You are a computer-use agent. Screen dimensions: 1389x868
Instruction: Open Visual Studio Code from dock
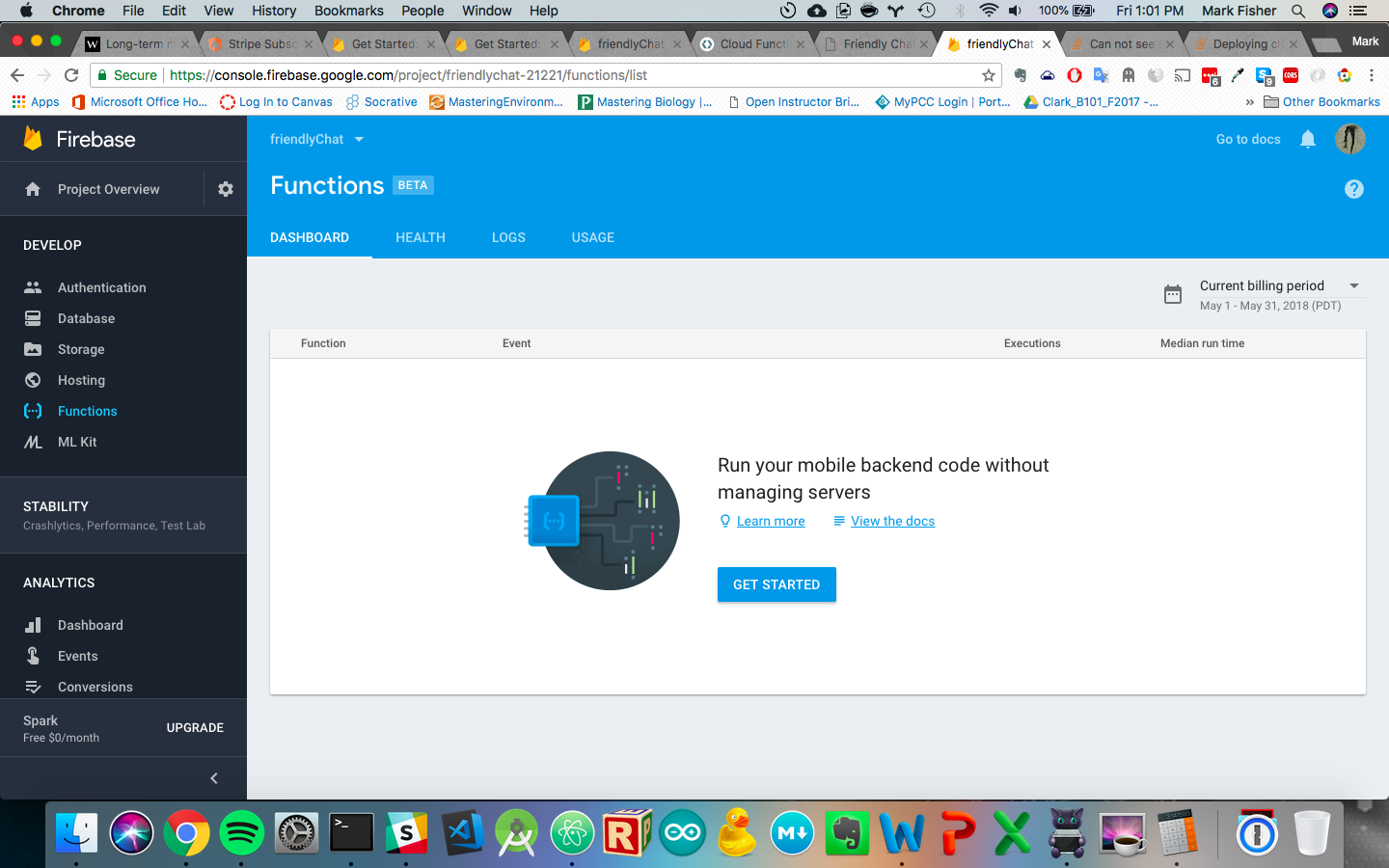tap(463, 832)
